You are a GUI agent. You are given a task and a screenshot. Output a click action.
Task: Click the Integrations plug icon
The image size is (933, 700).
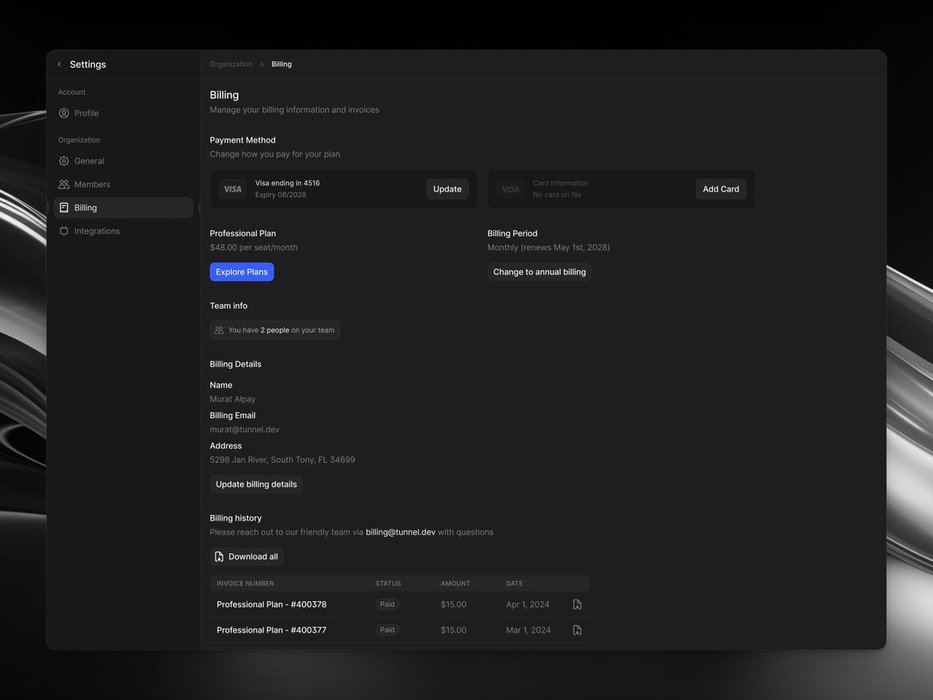[64, 231]
